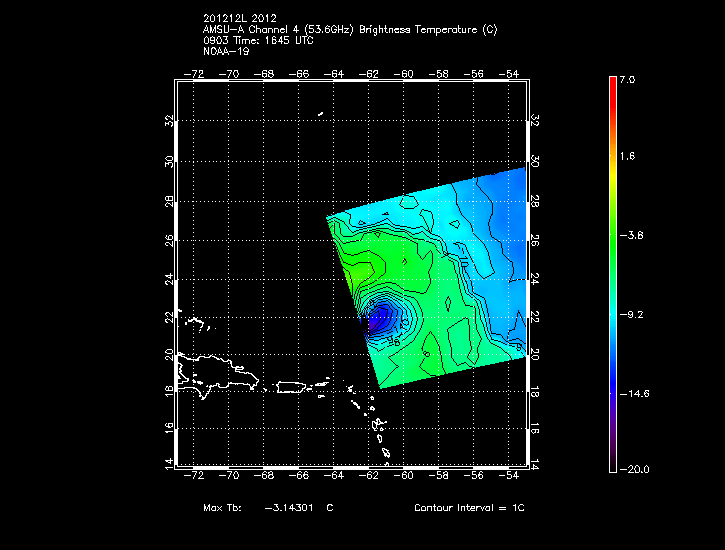725x550 pixels.
Task: Click the storm's dark blue cold core
Action: [x=381, y=320]
